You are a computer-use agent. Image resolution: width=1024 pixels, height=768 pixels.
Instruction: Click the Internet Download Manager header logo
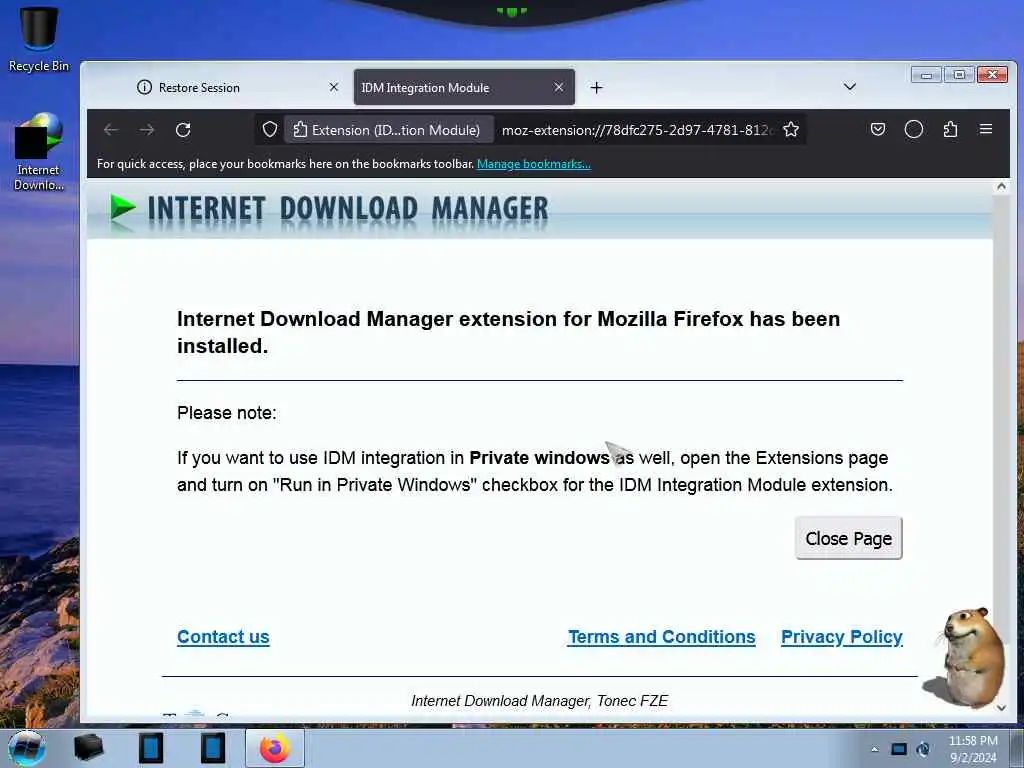pos(330,209)
